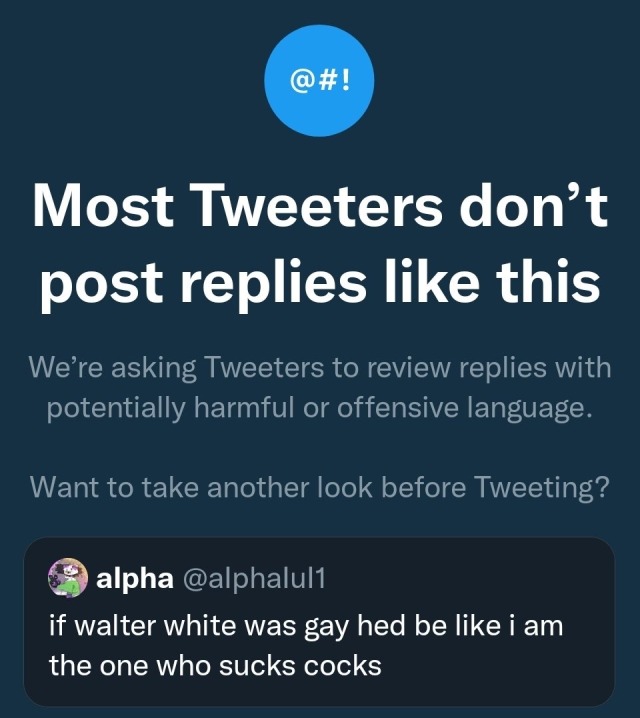Screen dimensions: 640x718
Task: Select the quoted tweet's second text line
Action: (215, 665)
